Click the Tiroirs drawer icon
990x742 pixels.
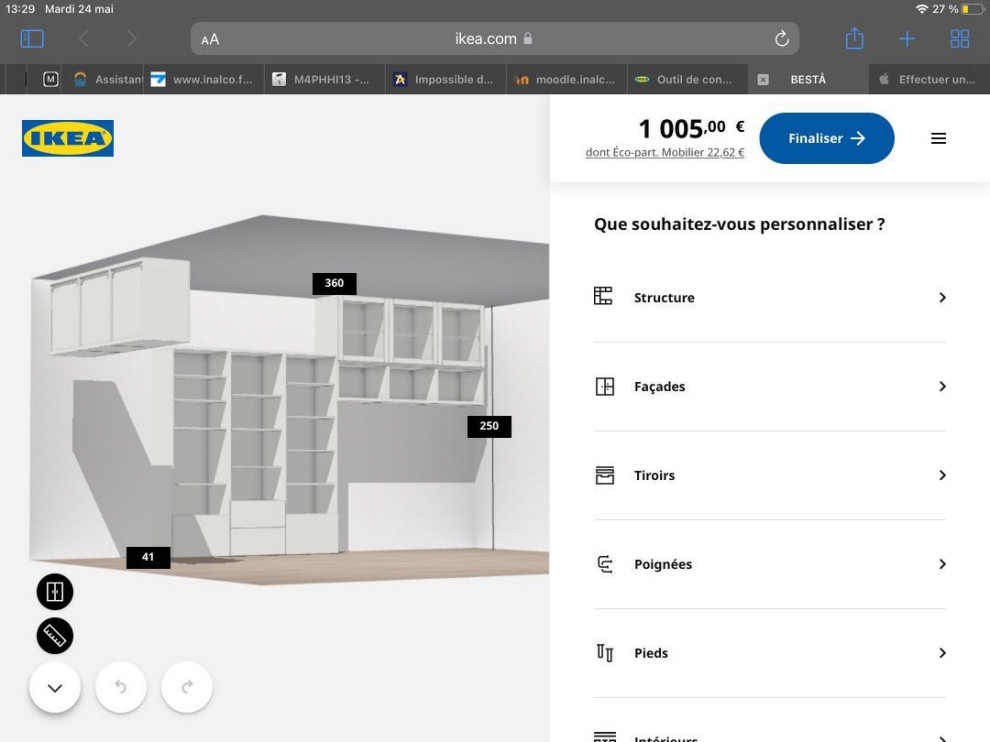[x=605, y=475]
